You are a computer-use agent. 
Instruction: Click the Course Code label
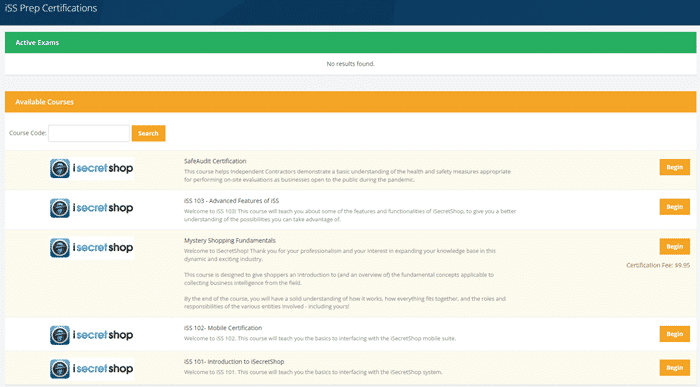point(28,133)
